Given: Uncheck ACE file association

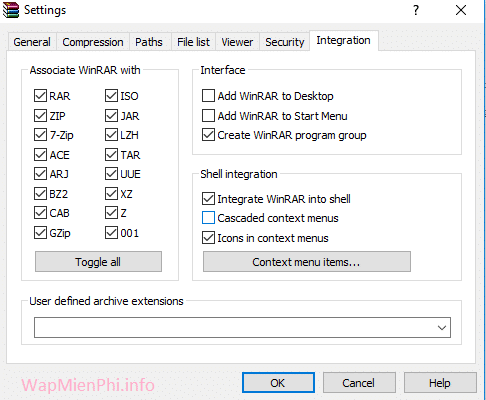Looking at the screenshot, I should click(x=40, y=155).
